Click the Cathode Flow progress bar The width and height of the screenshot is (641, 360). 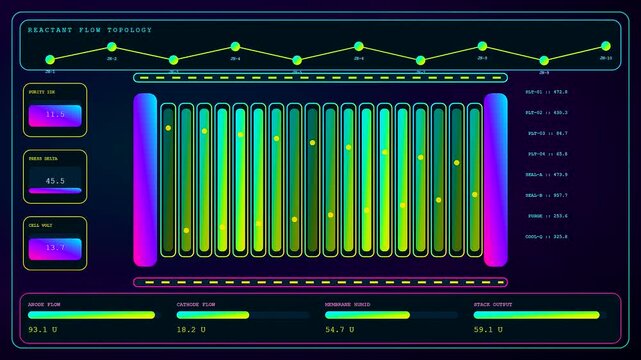(x=244, y=315)
